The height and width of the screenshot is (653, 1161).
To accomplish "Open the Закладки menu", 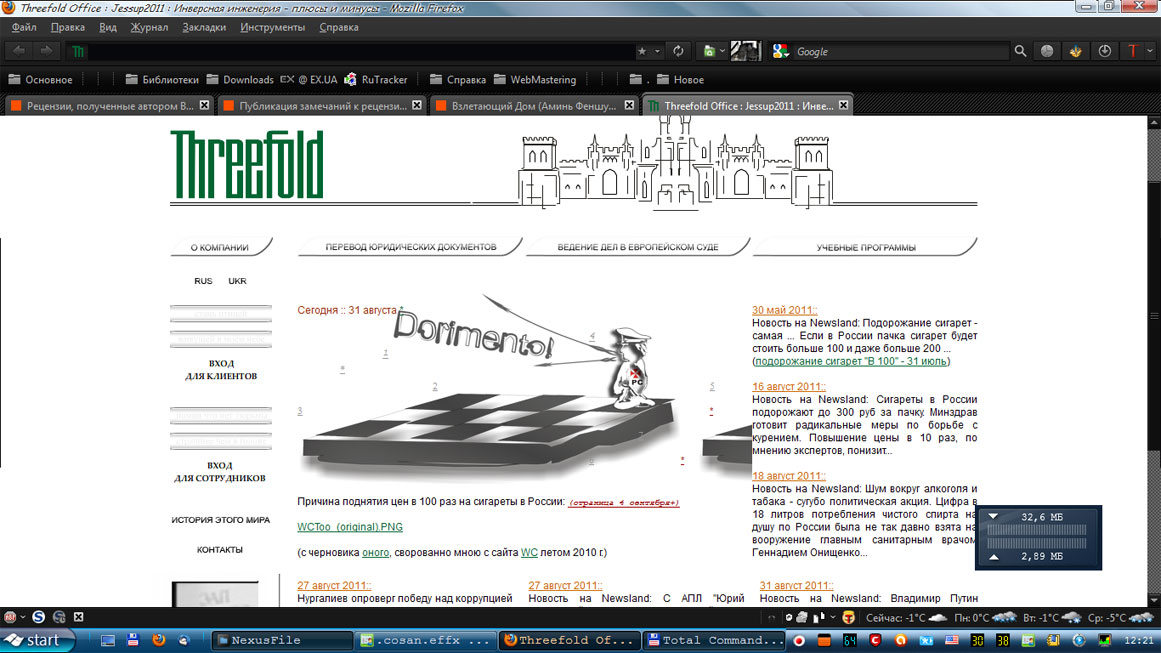I will tap(204, 28).
